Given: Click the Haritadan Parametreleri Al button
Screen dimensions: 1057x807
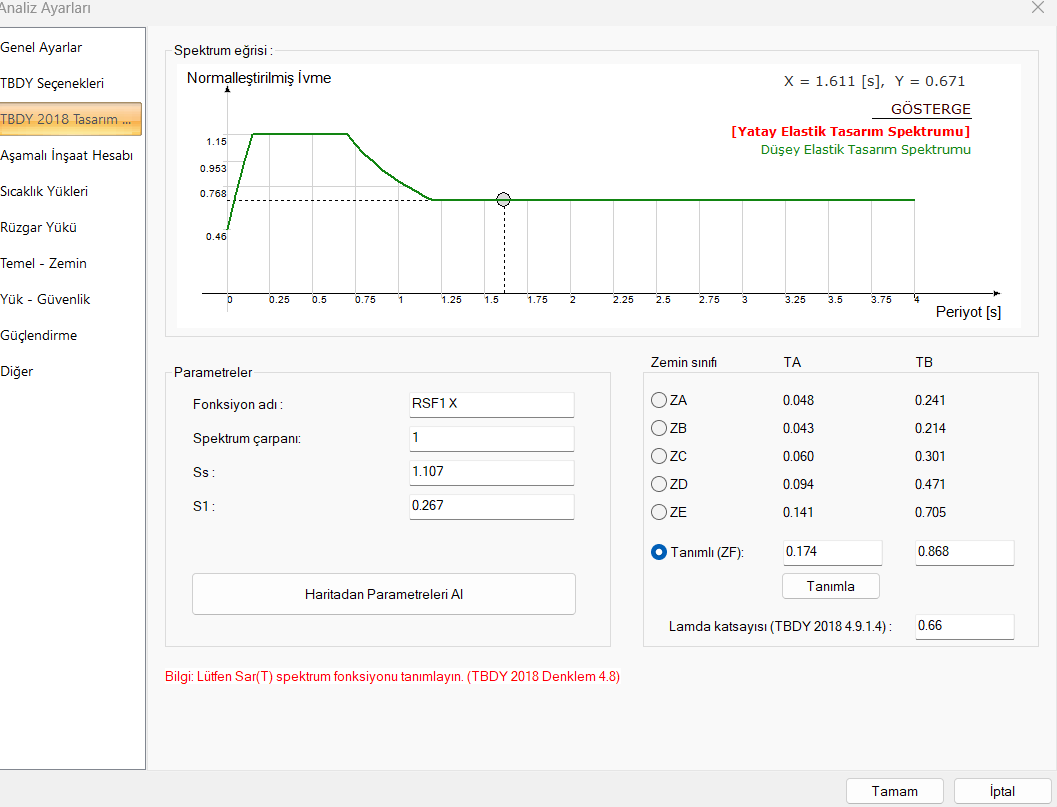Looking at the screenshot, I should coord(384,594).
